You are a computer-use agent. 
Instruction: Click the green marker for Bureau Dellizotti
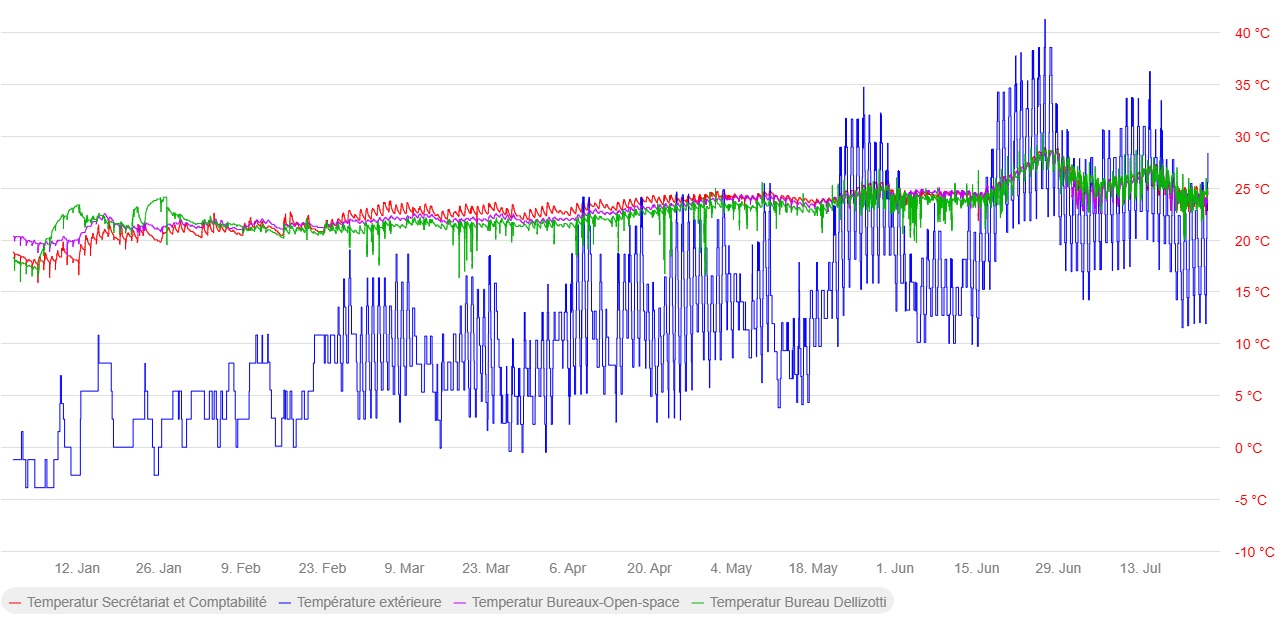(698, 603)
